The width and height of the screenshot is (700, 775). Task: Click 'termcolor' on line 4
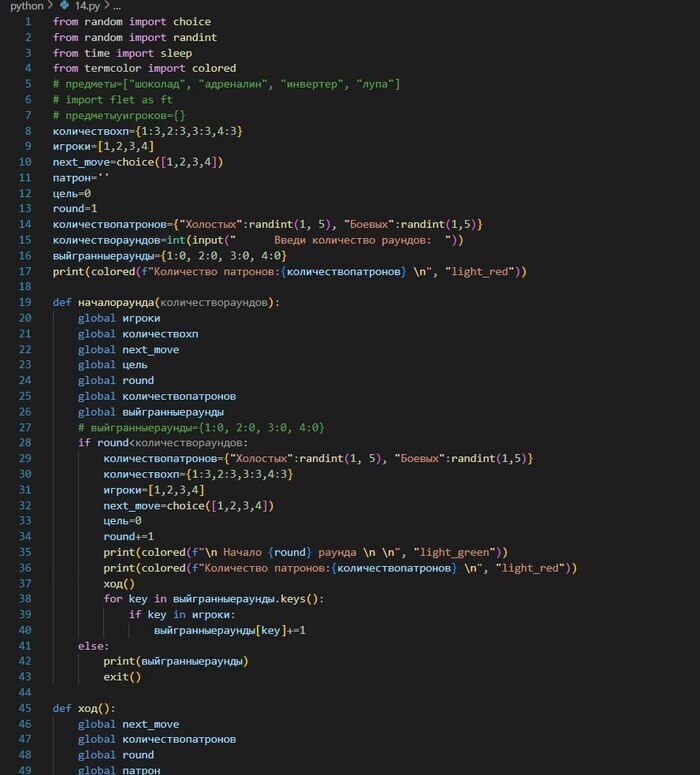pos(113,68)
